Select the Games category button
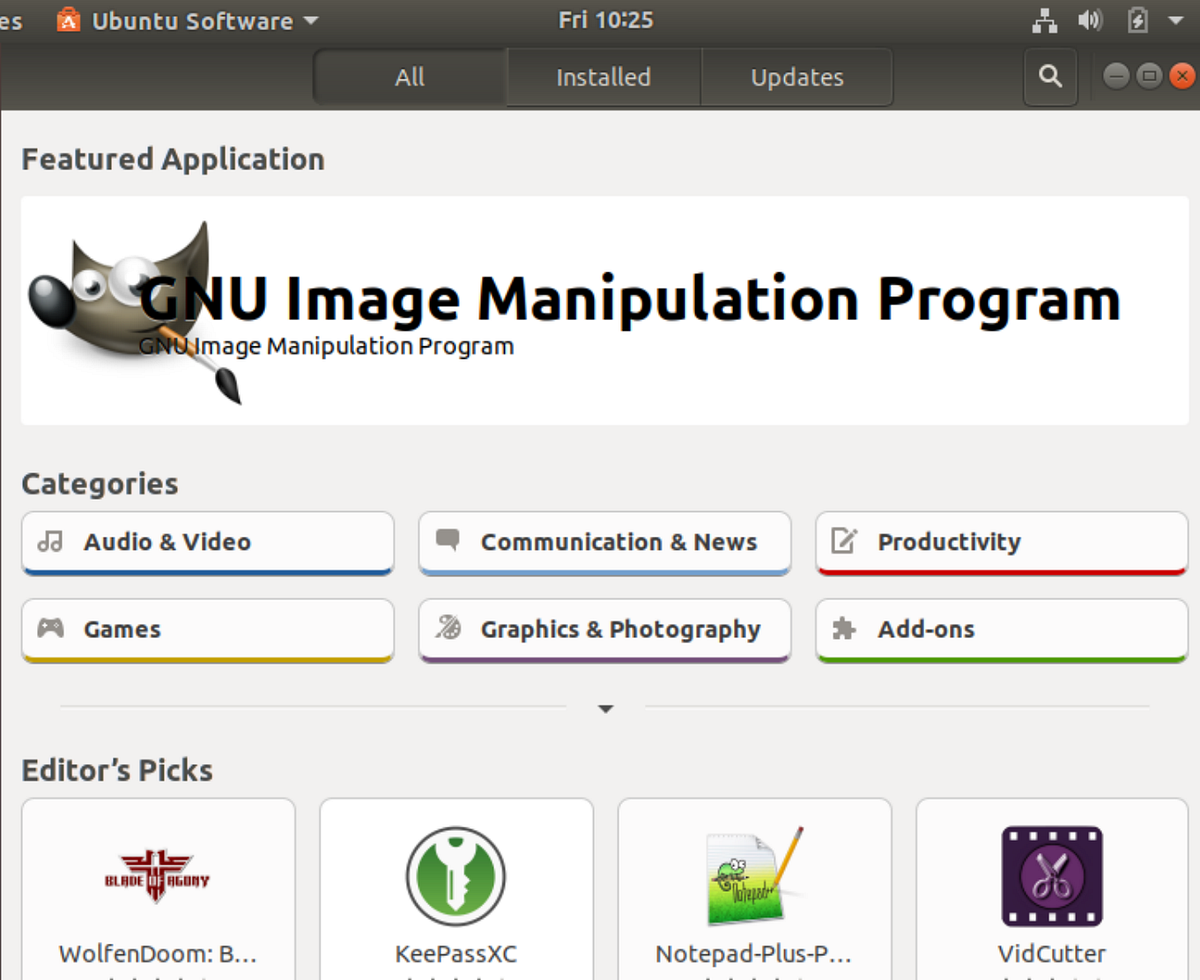Viewport: 1200px width, 980px height. pyautogui.click(x=207, y=629)
